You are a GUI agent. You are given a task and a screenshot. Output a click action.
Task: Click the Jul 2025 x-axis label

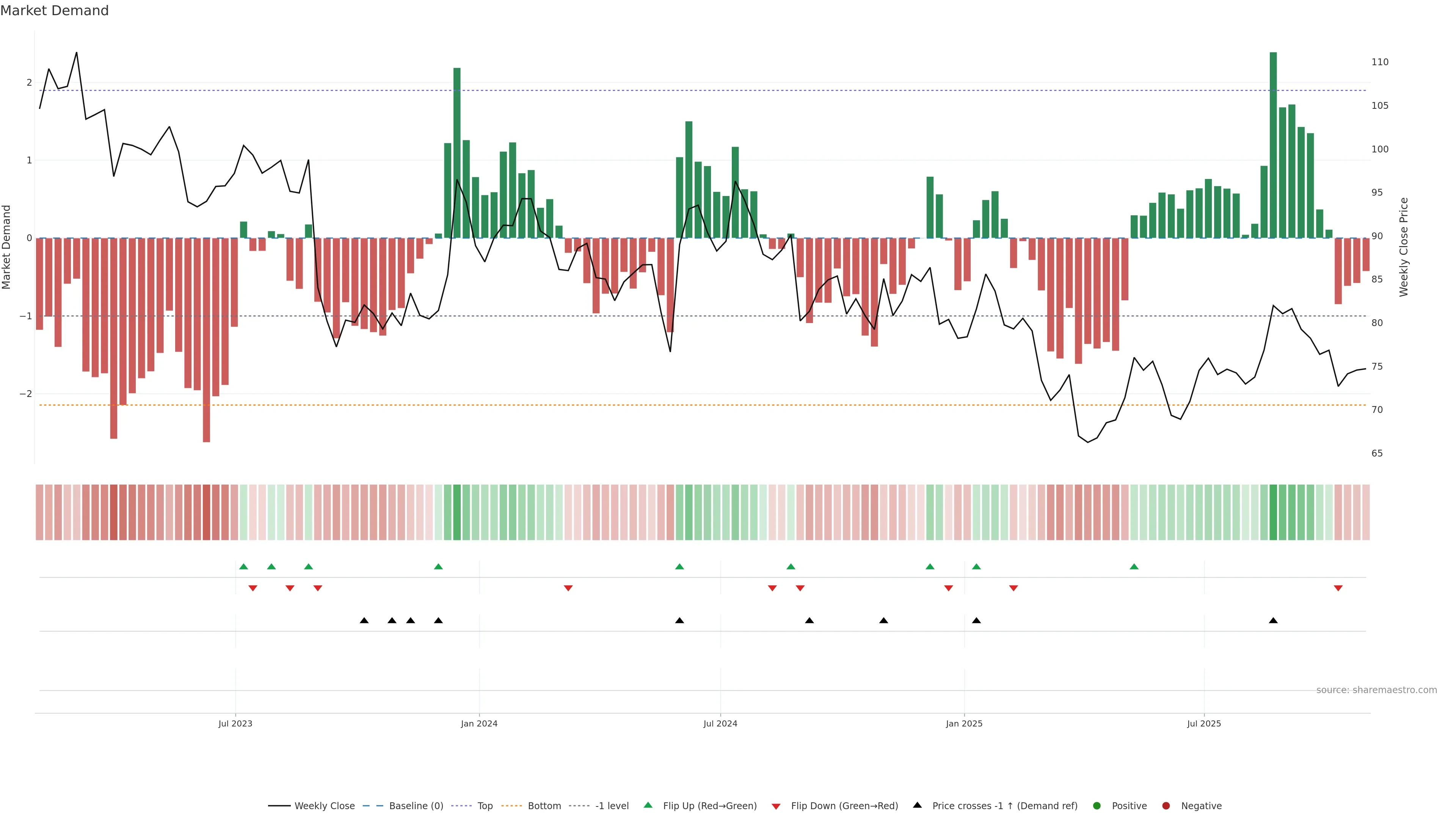pos(1204,723)
